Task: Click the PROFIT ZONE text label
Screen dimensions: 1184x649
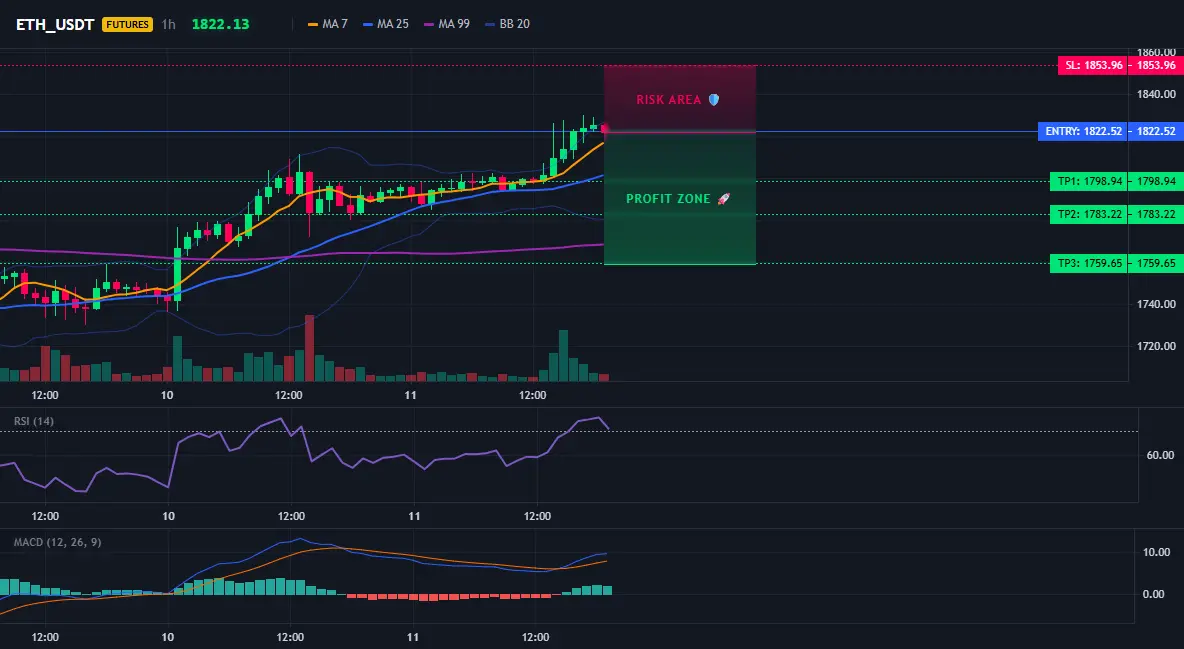Action: pos(668,199)
